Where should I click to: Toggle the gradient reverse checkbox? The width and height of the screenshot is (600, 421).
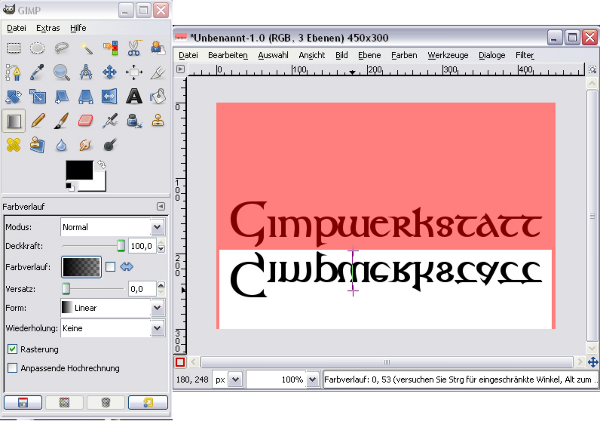click(110, 267)
